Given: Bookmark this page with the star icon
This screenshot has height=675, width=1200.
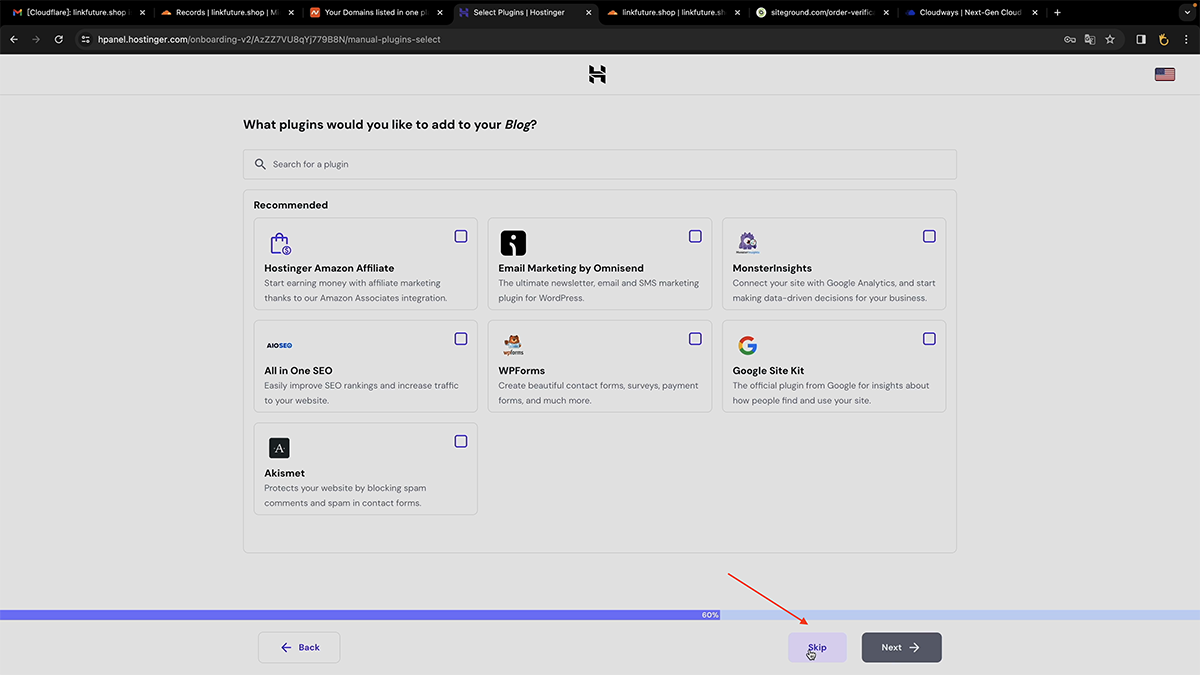Looking at the screenshot, I should 1110,39.
